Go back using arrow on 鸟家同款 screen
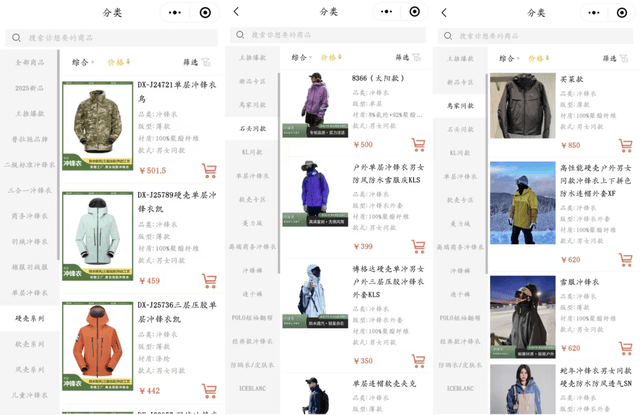The height and width of the screenshot is (415, 640). [x=444, y=13]
